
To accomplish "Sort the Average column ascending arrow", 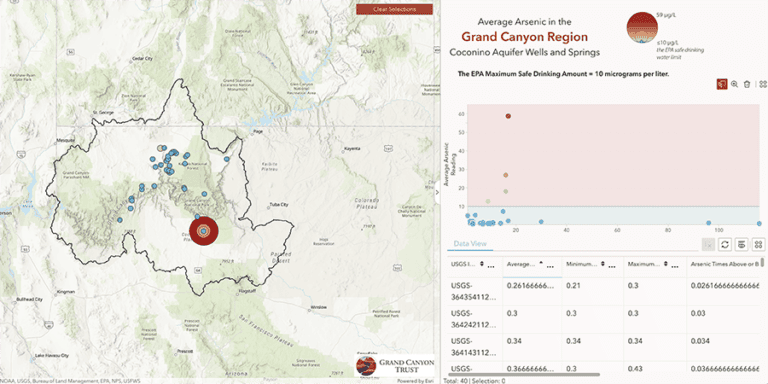I will (541, 264).
